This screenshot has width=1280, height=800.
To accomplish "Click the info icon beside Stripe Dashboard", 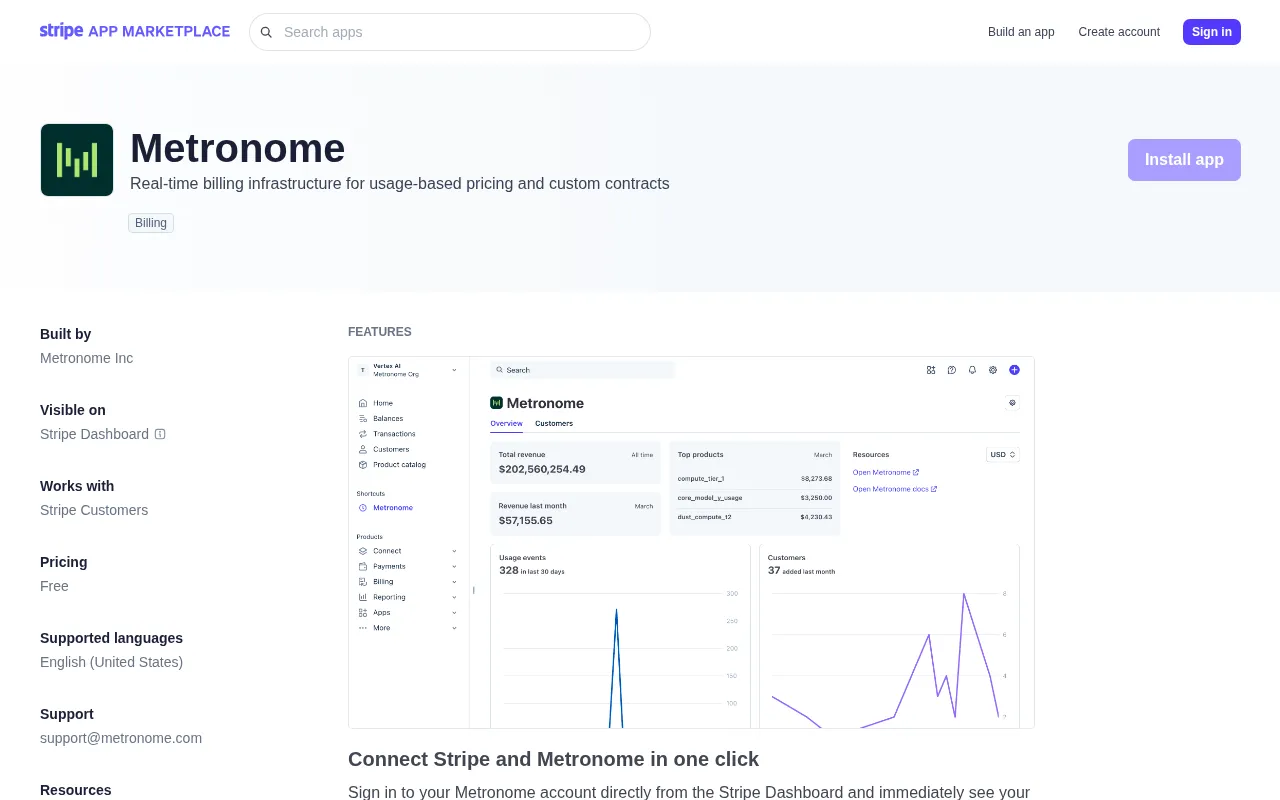I will 160,434.
